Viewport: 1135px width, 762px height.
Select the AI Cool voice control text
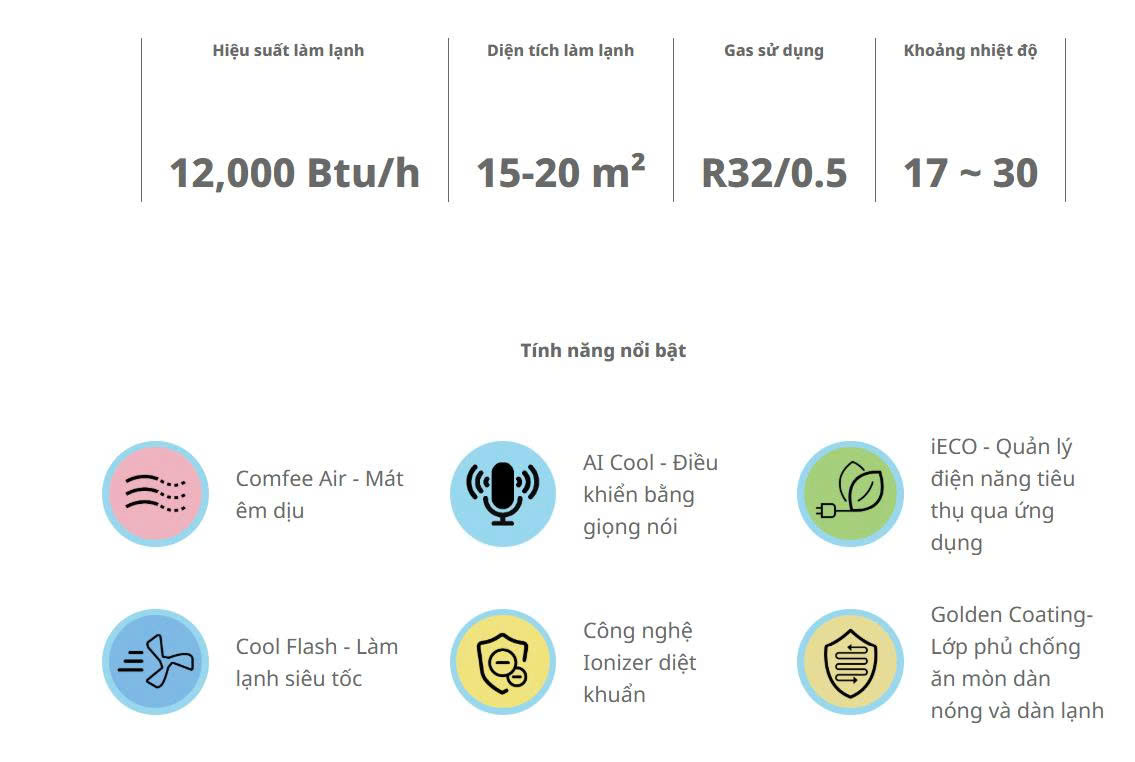650,494
